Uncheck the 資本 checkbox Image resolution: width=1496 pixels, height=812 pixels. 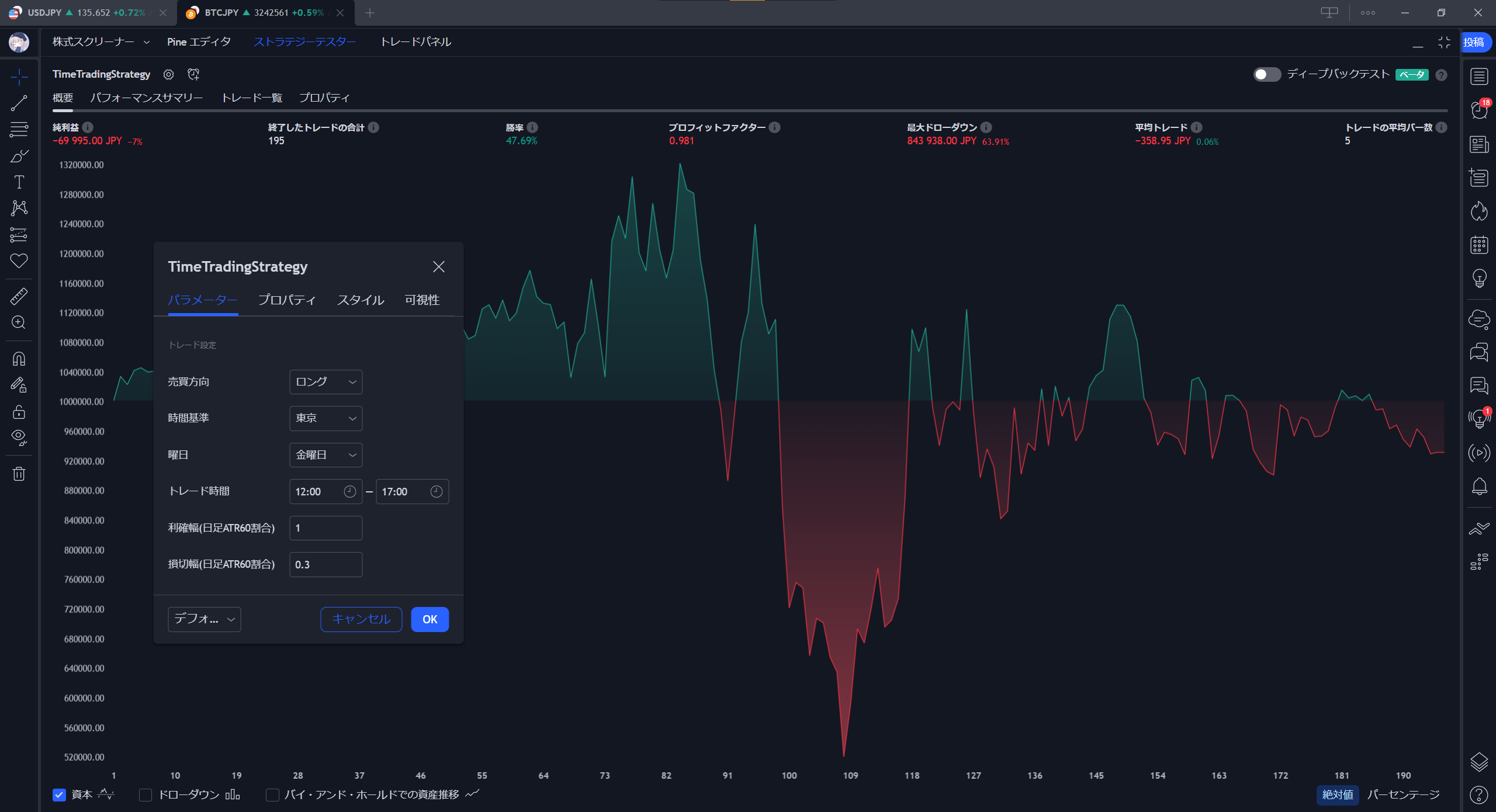coord(59,794)
